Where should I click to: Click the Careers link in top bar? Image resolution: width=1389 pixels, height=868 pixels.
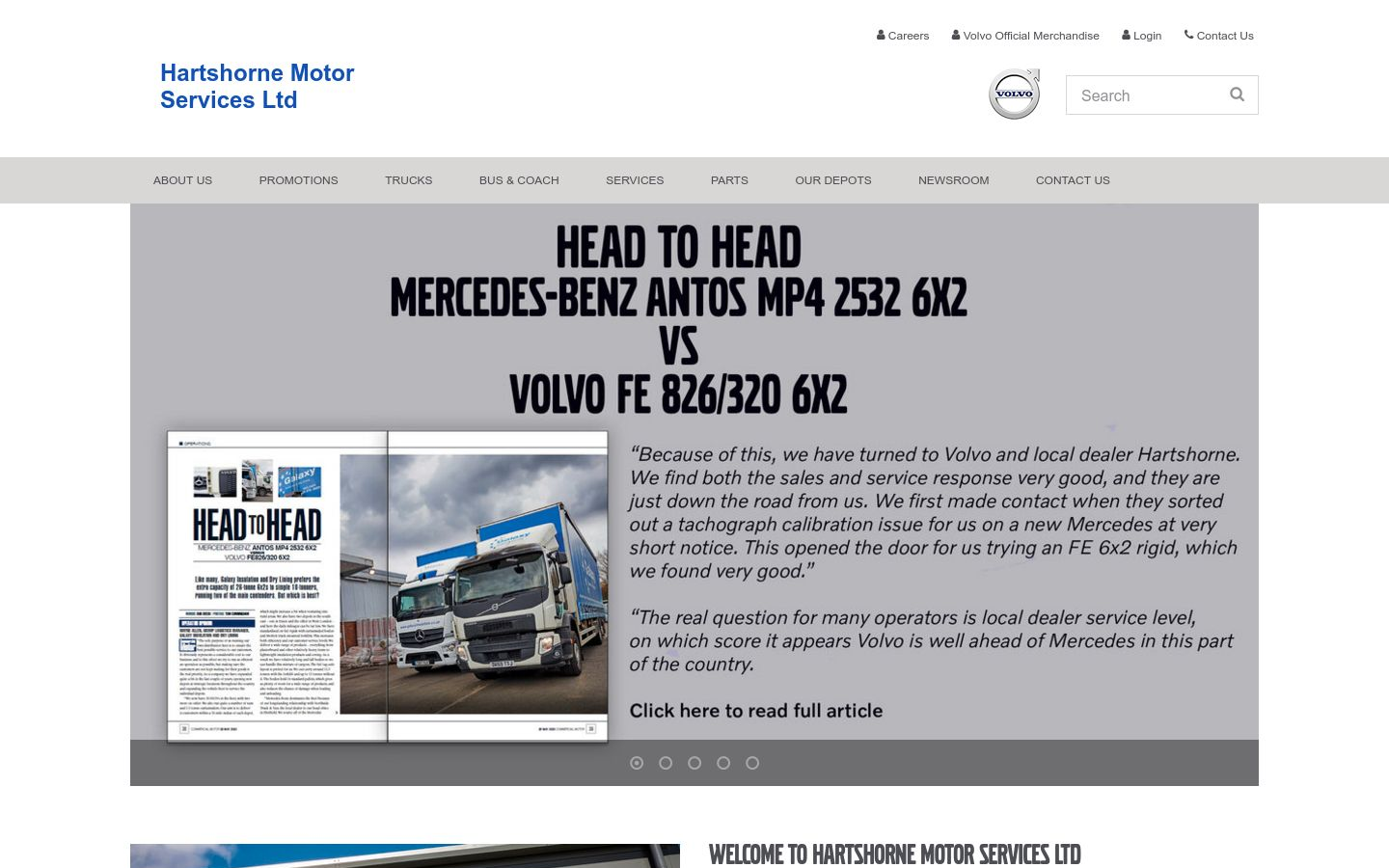pyautogui.click(x=902, y=36)
